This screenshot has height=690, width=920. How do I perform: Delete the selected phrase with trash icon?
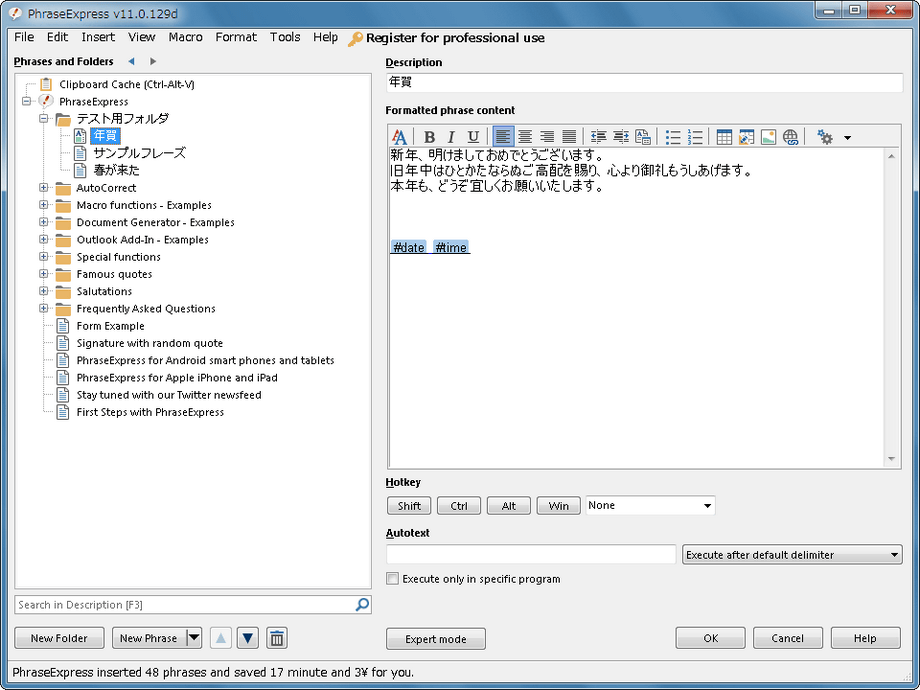coord(277,638)
